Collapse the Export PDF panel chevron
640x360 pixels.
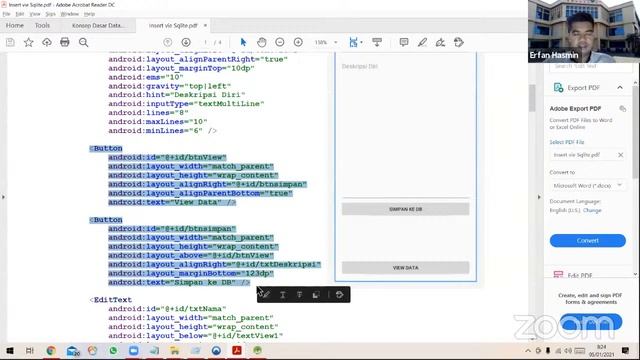(620, 87)
